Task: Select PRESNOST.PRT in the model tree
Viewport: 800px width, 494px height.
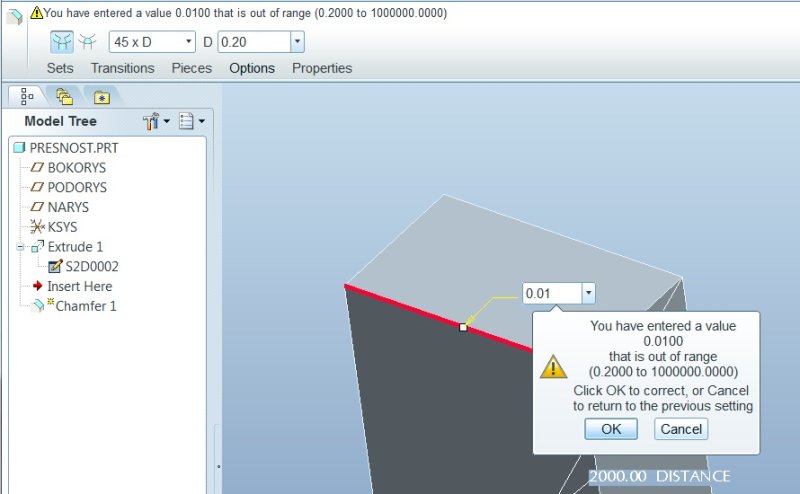Action: coord(74,148)
